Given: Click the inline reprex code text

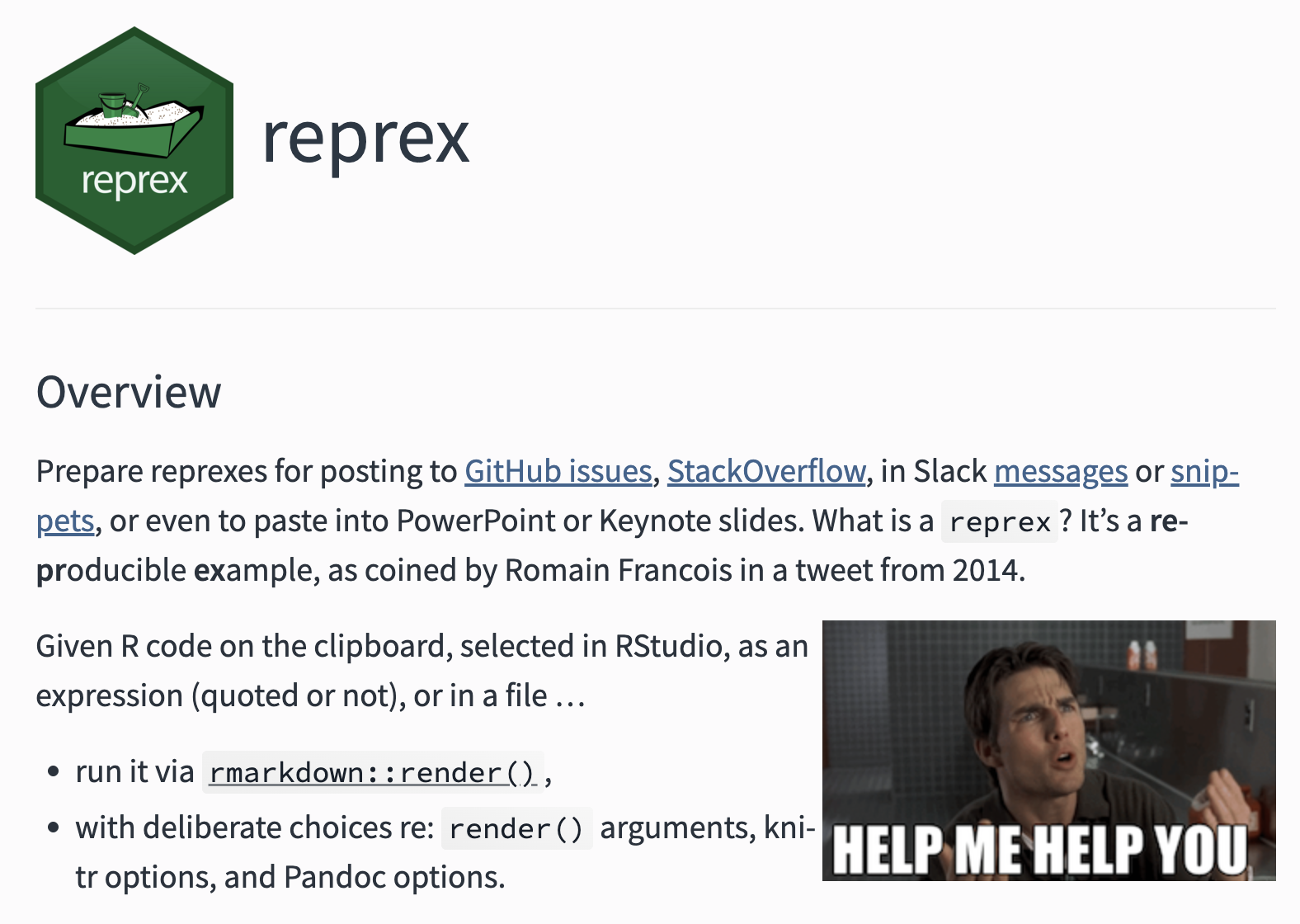Looking at the screenshot, I should pos(1000,522).
